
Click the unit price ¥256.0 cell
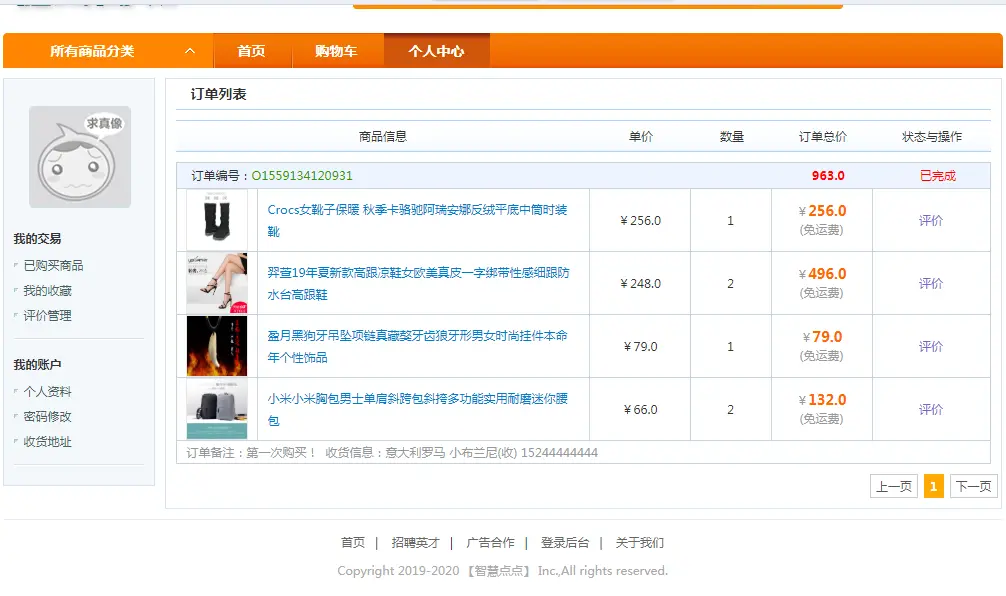[640, 220]
